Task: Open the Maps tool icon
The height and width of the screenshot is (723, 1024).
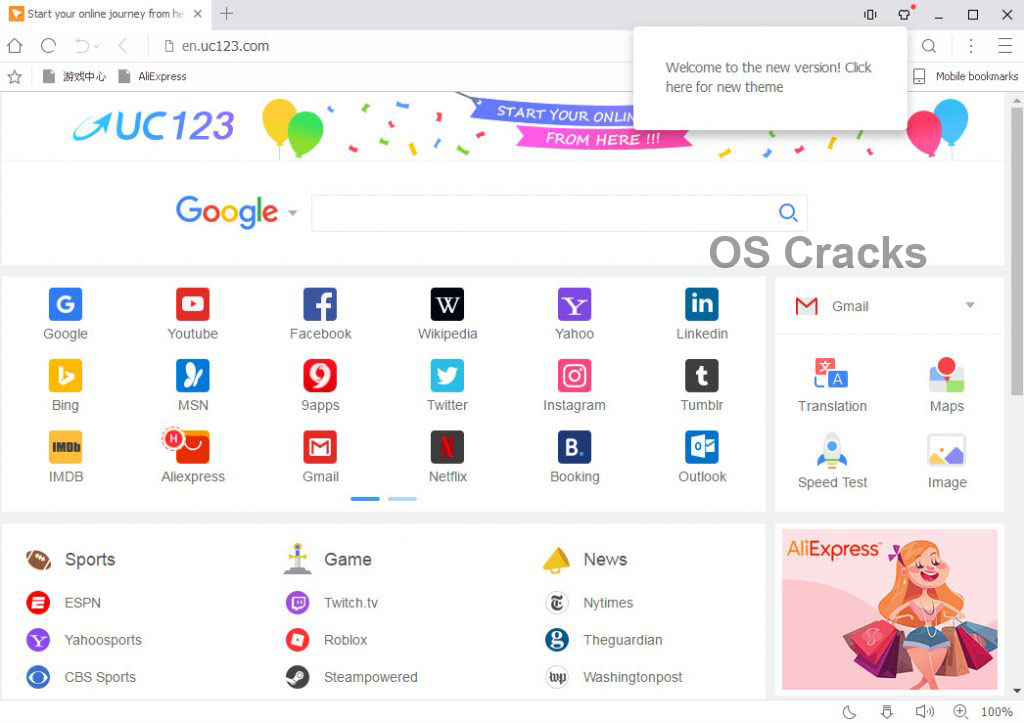Action: 947,375
